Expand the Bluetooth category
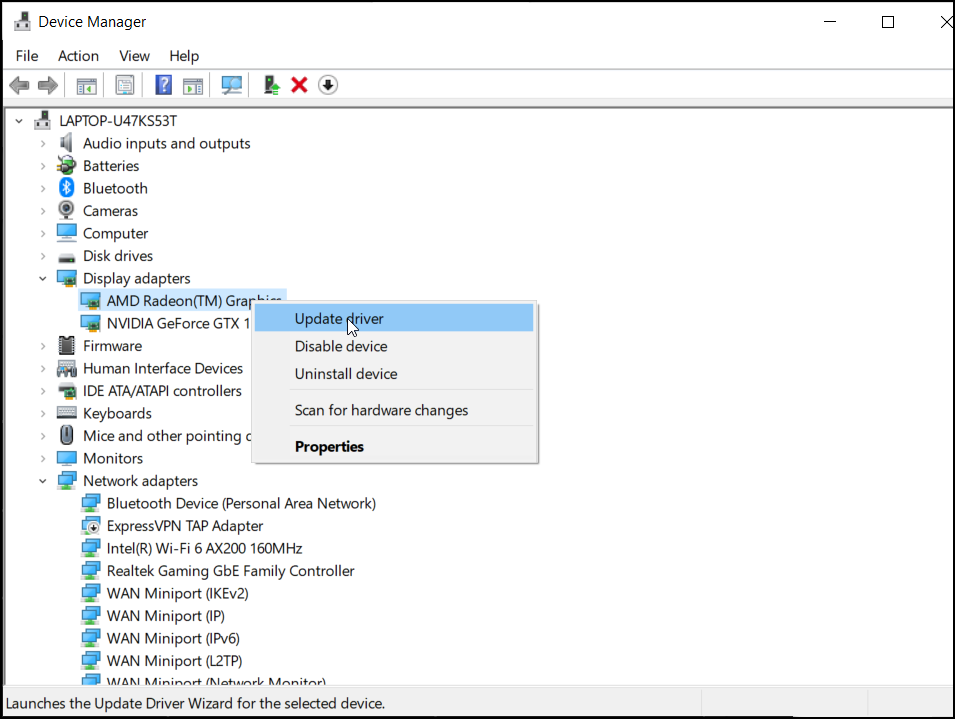The height and width of the screenshot is (719, 955). coord(43,189)
